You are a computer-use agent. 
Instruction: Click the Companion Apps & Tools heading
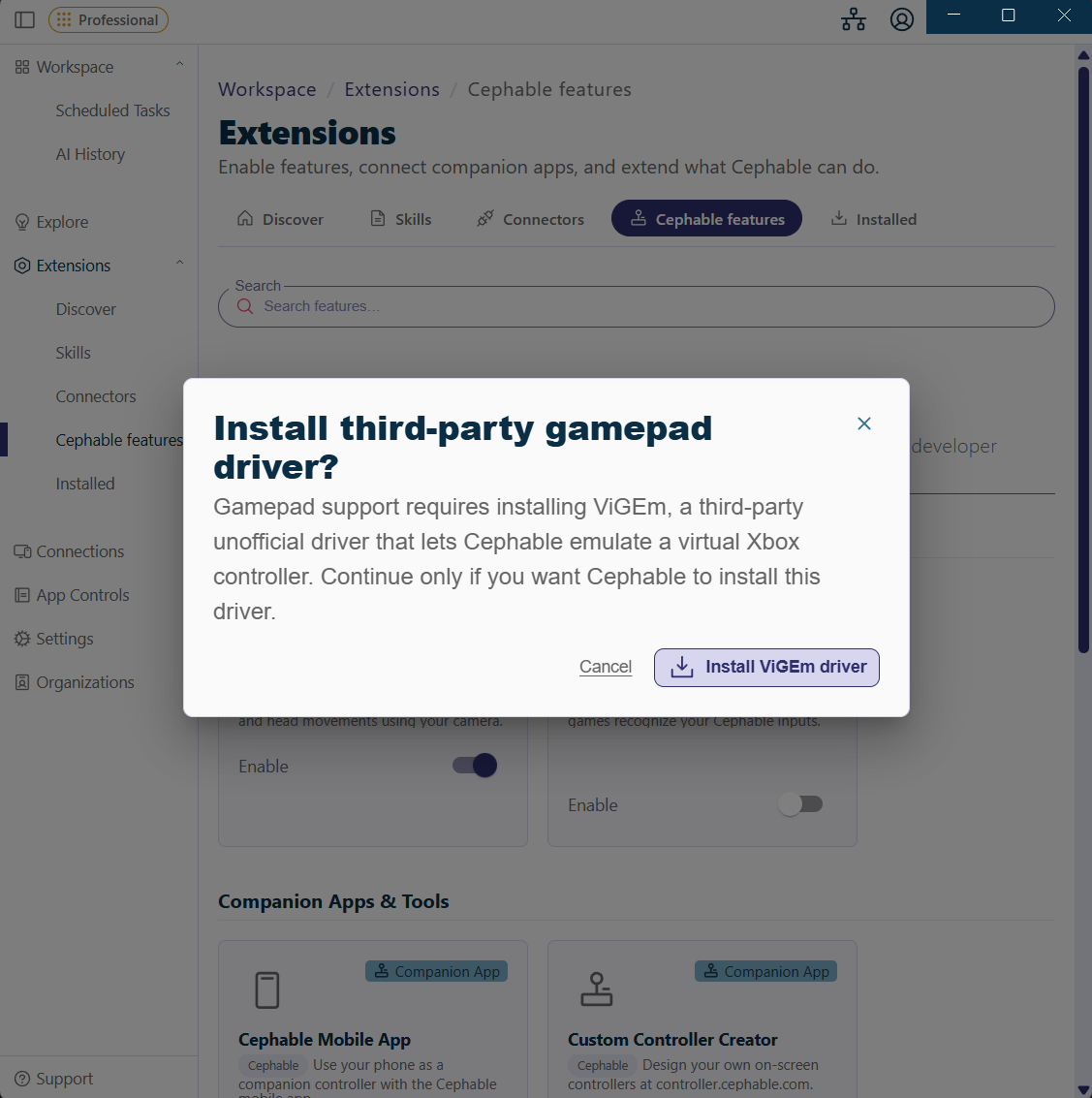click(x=333, y=901)
